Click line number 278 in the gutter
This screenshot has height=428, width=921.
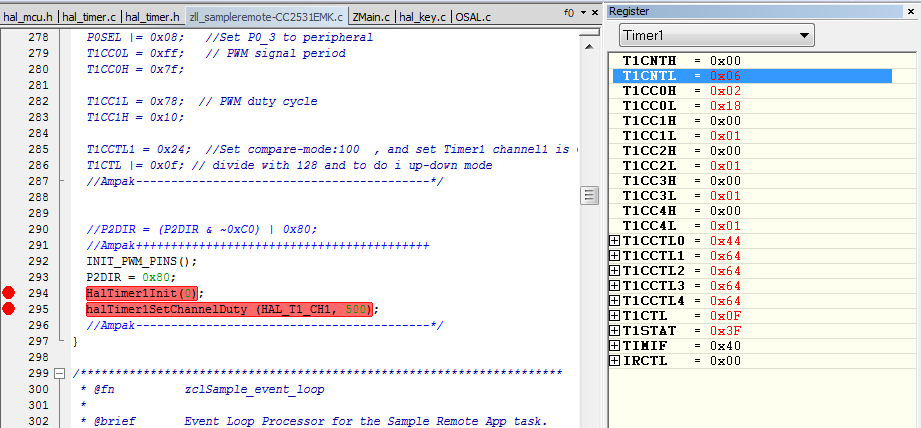[38, 37]
